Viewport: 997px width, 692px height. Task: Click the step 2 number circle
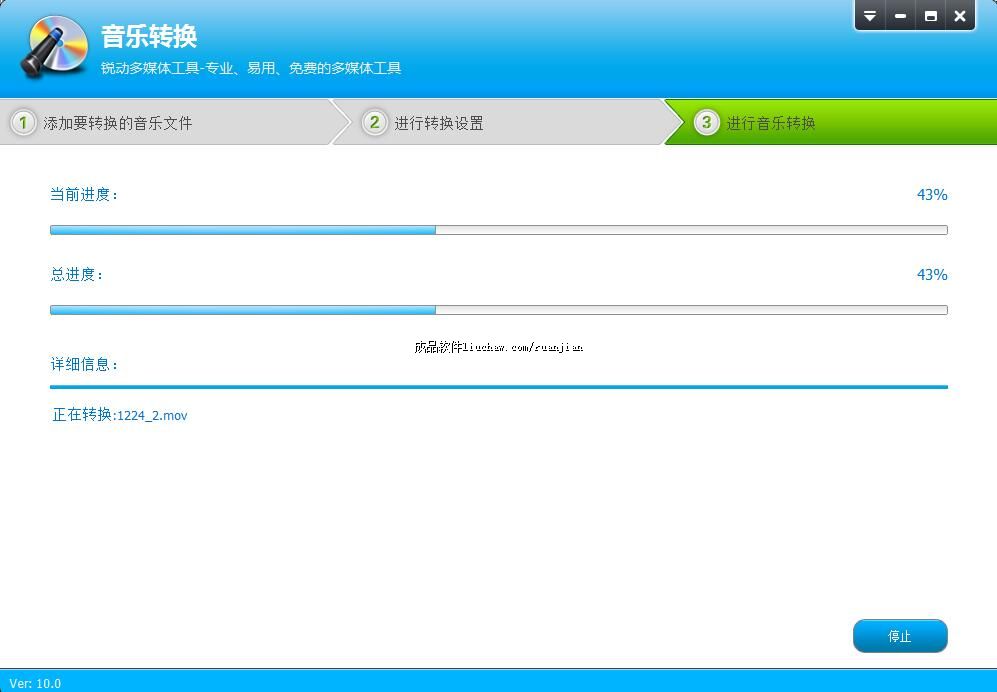click(x=374, y=123)
